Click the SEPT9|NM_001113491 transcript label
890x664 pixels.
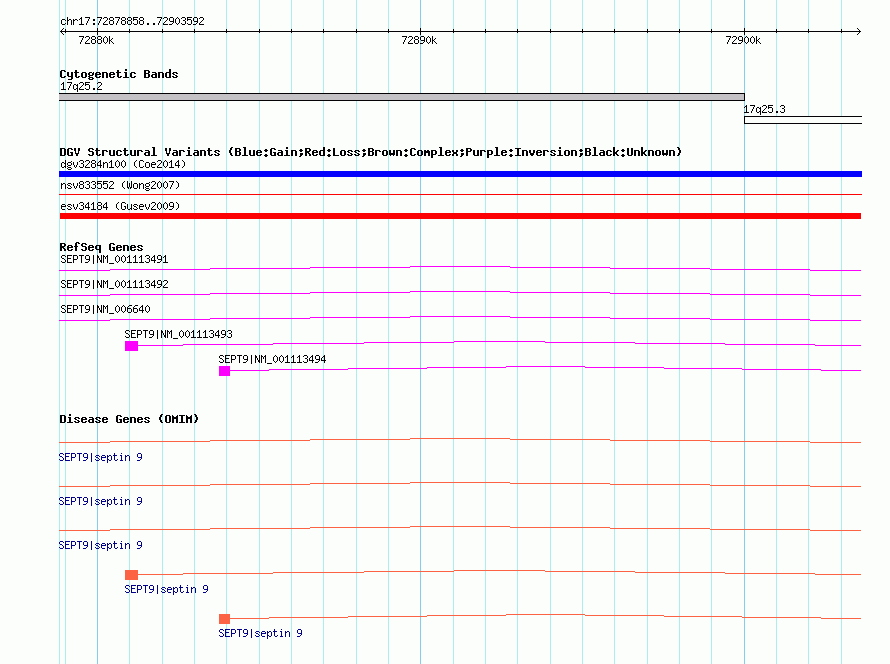pyautogui.click(x=114, y=259)
